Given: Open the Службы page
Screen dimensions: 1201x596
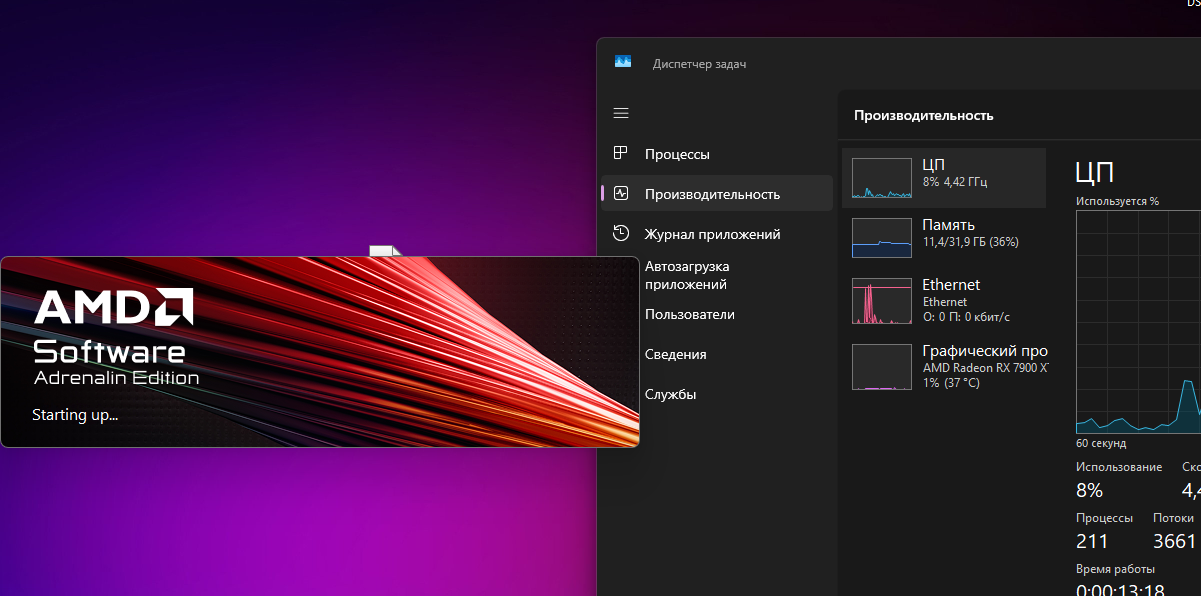Looking at the screenshot, I should pyautogui.click(x=670, y=394).
